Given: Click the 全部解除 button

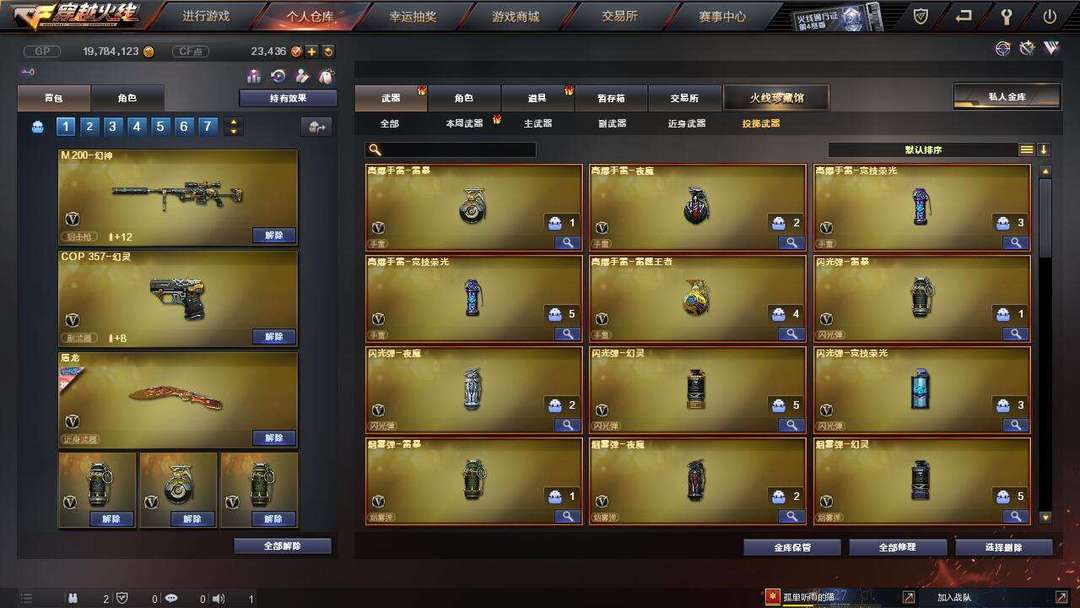Looking at the screenshot, I should tap(282, 546).
